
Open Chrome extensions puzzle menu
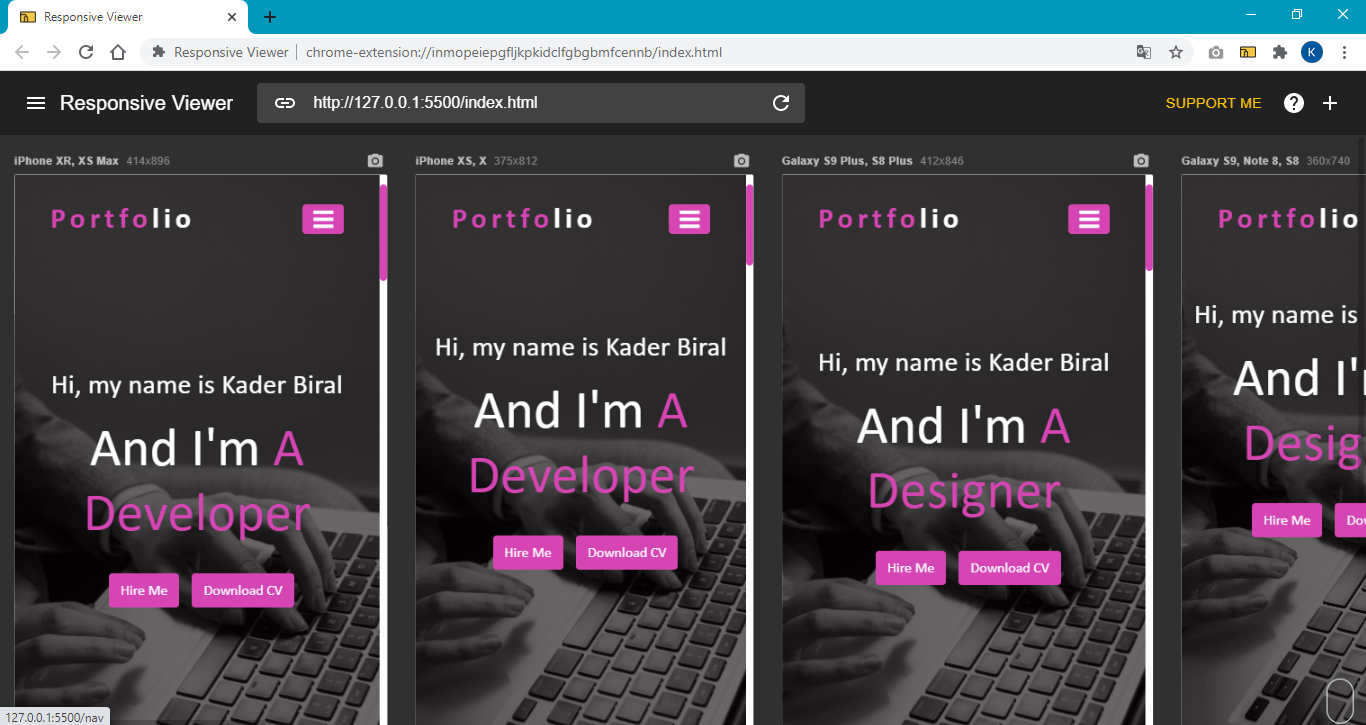tap(1280, 52)
